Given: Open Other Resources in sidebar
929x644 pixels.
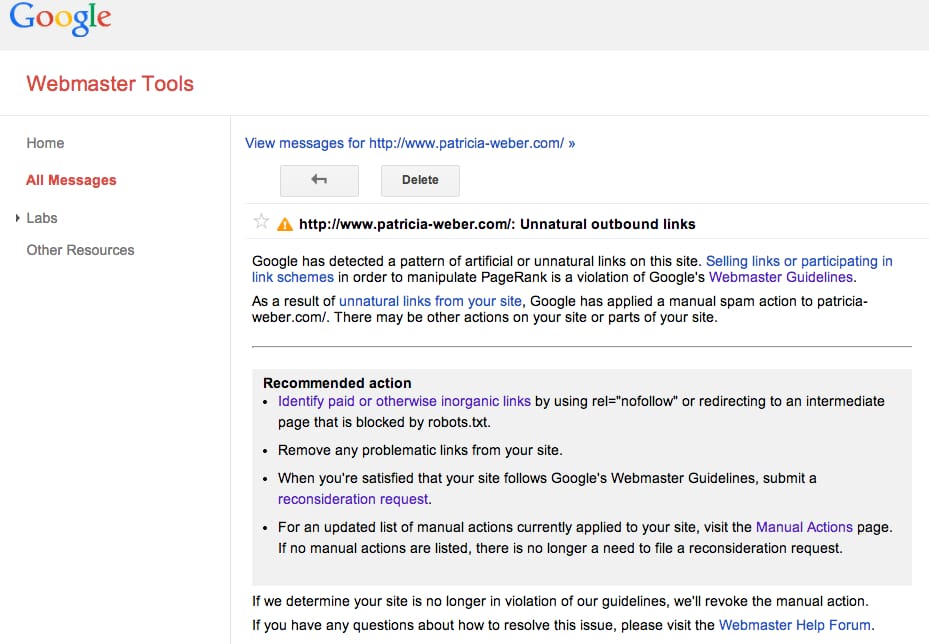Looking at the screenshot, I should [x=80, y=250].
